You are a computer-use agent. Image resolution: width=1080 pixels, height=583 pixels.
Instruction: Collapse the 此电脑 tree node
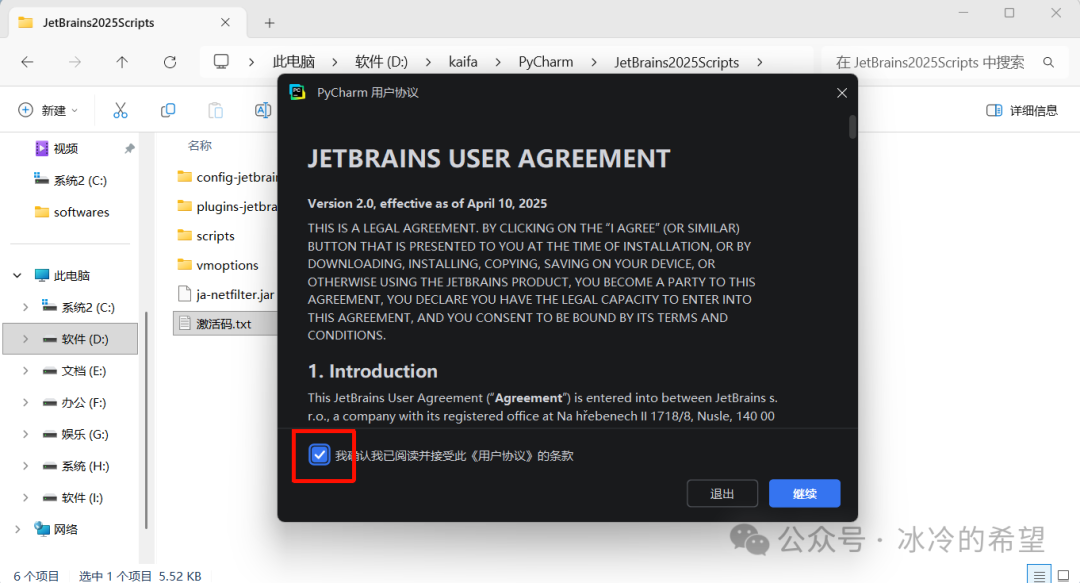pos(17,275)
